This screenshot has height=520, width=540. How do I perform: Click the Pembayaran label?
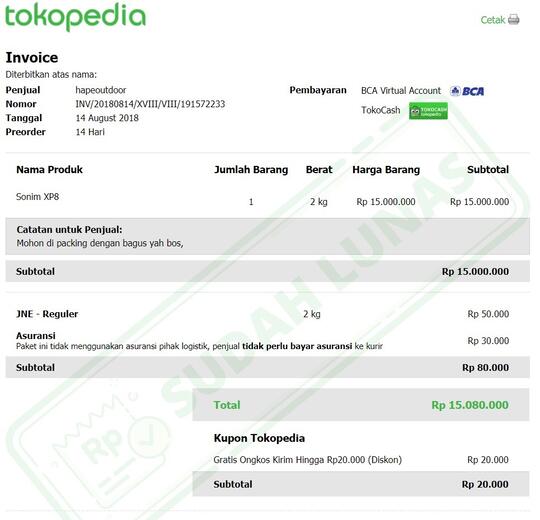[318, 90]
